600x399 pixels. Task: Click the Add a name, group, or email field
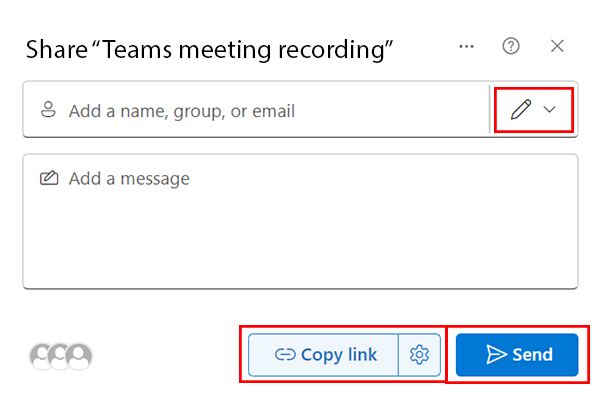click(256, 110)
